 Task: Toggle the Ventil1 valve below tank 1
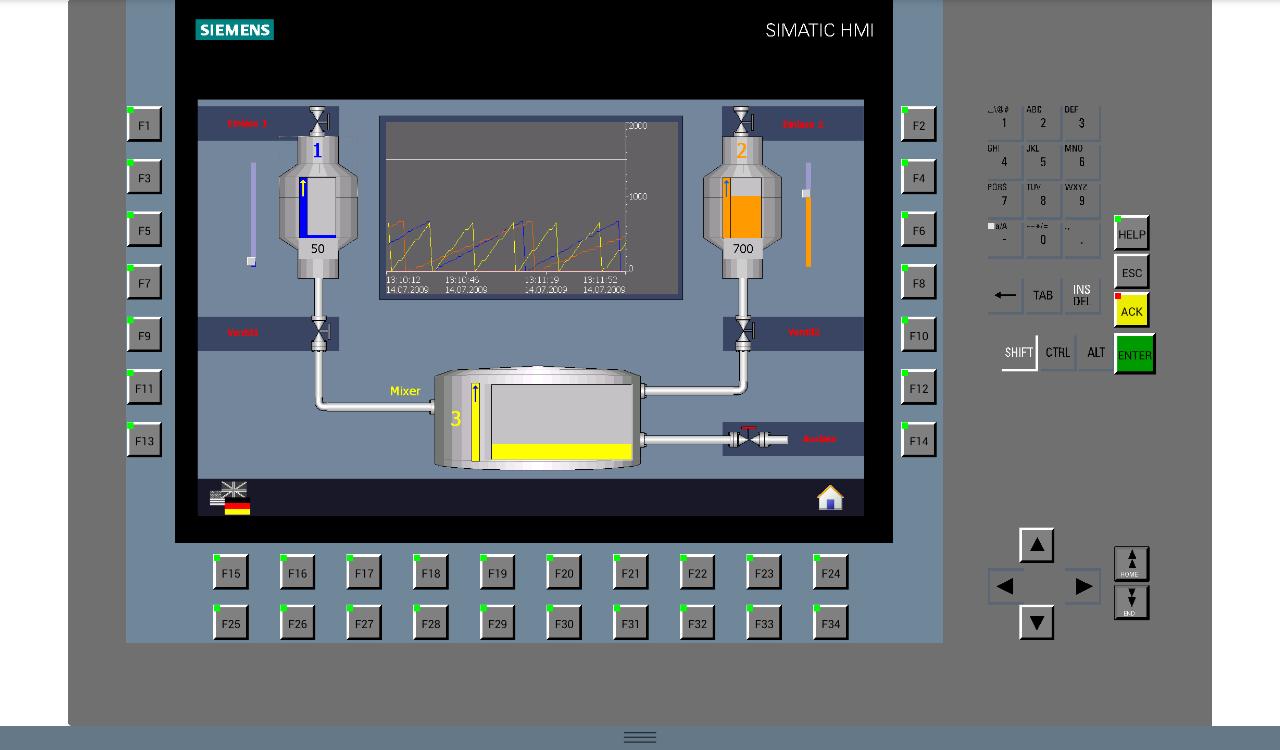[317, 330]
